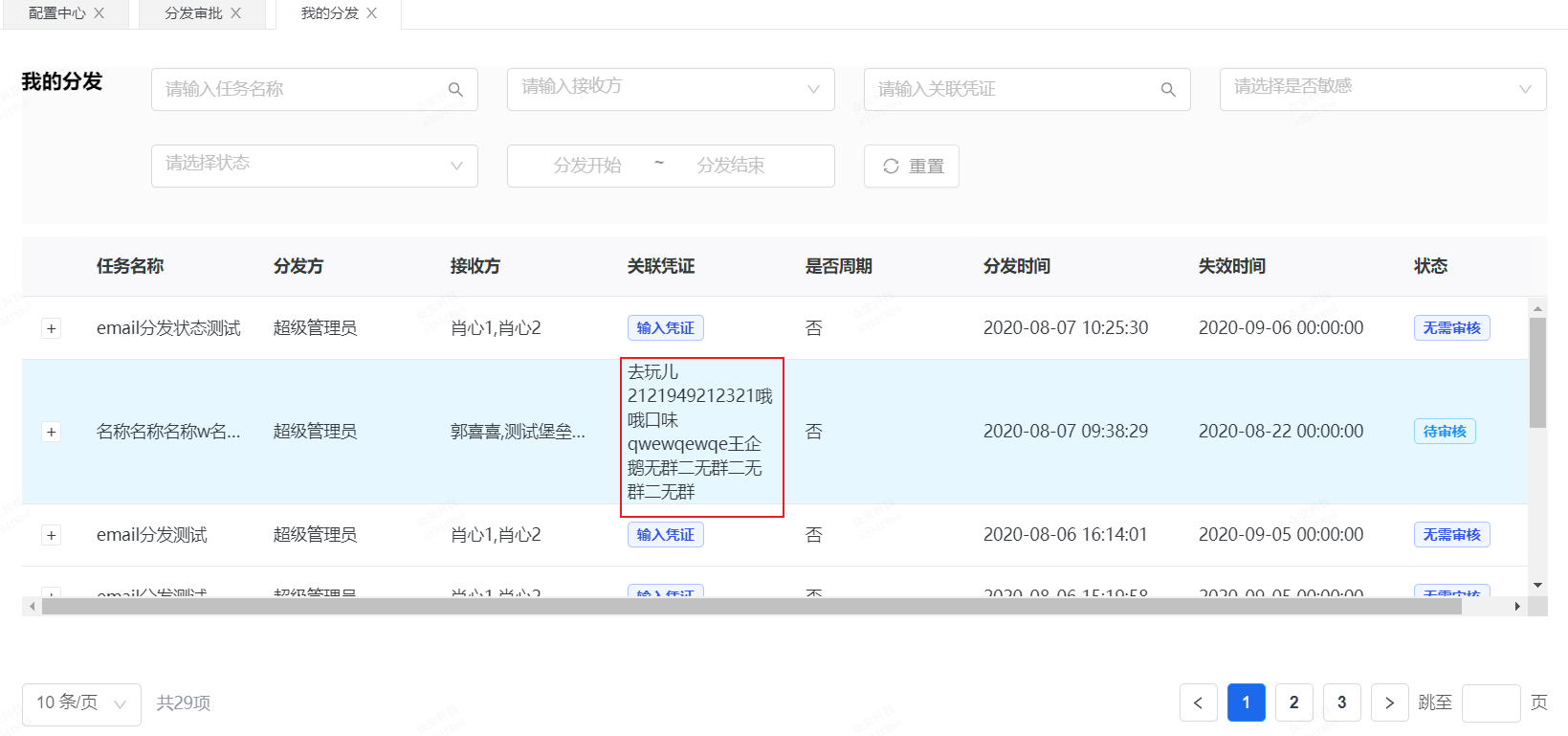
Task: Click the 分发方 column header
Action: click(x=298, y=266)
